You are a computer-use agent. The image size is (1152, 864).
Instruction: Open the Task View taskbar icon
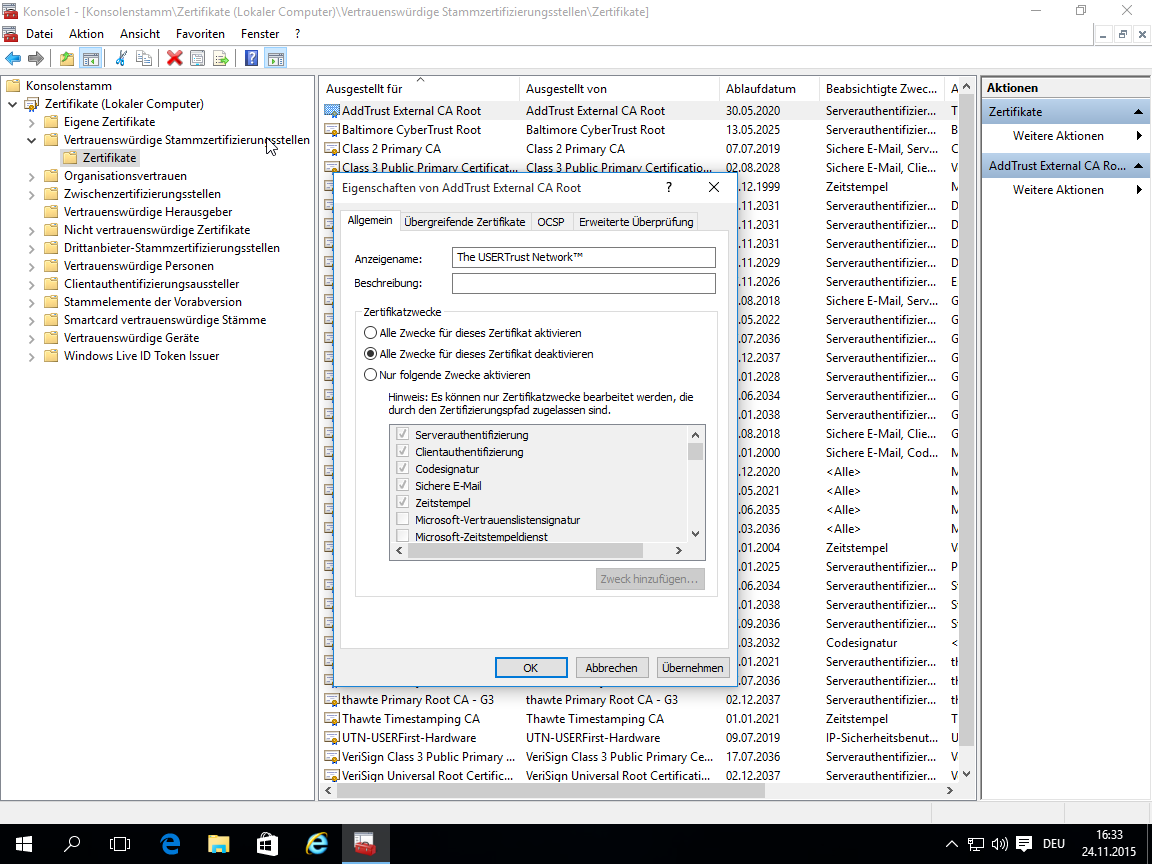coord(120,844)
